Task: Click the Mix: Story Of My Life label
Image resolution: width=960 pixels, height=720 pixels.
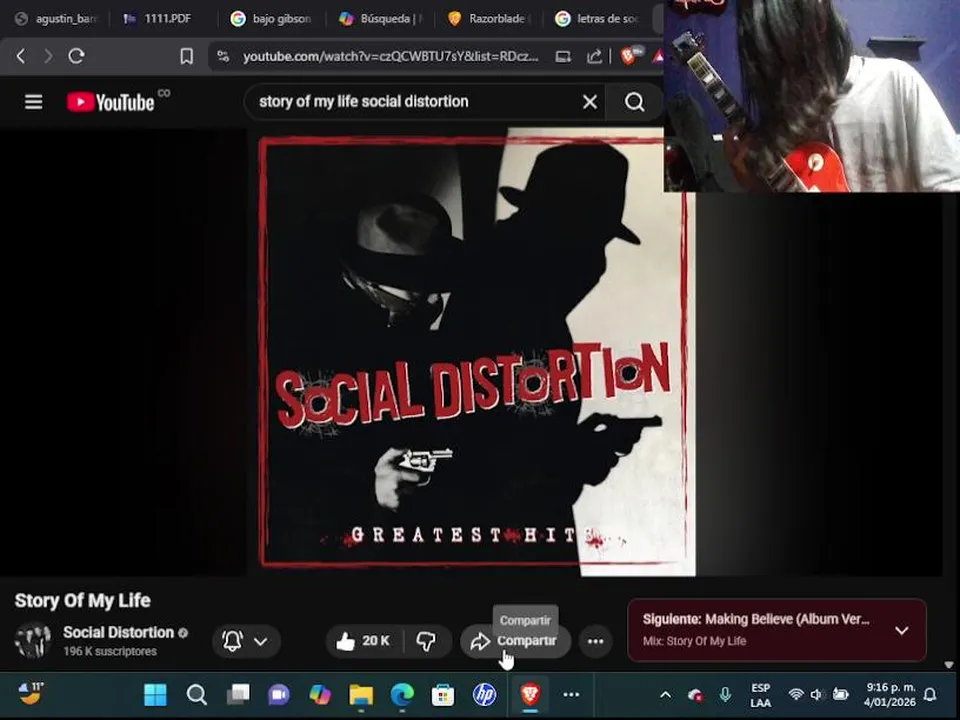Action: (694, 641)
